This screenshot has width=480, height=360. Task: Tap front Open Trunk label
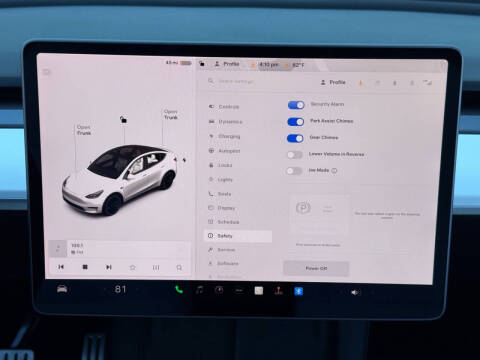coord(84,130)
